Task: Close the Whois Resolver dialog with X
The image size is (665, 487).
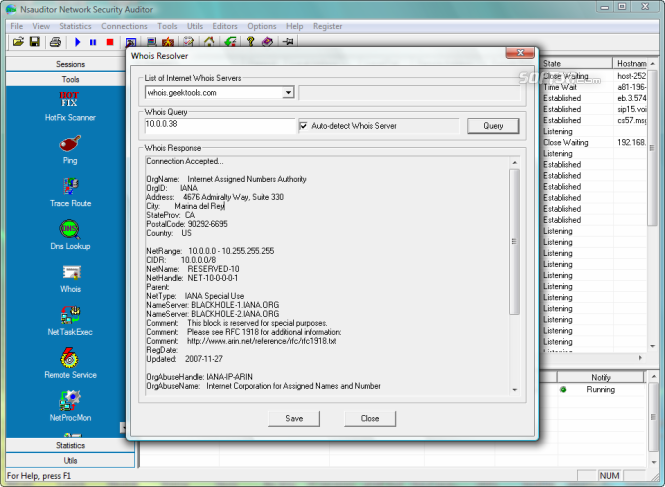Action: tap(520, 53)
